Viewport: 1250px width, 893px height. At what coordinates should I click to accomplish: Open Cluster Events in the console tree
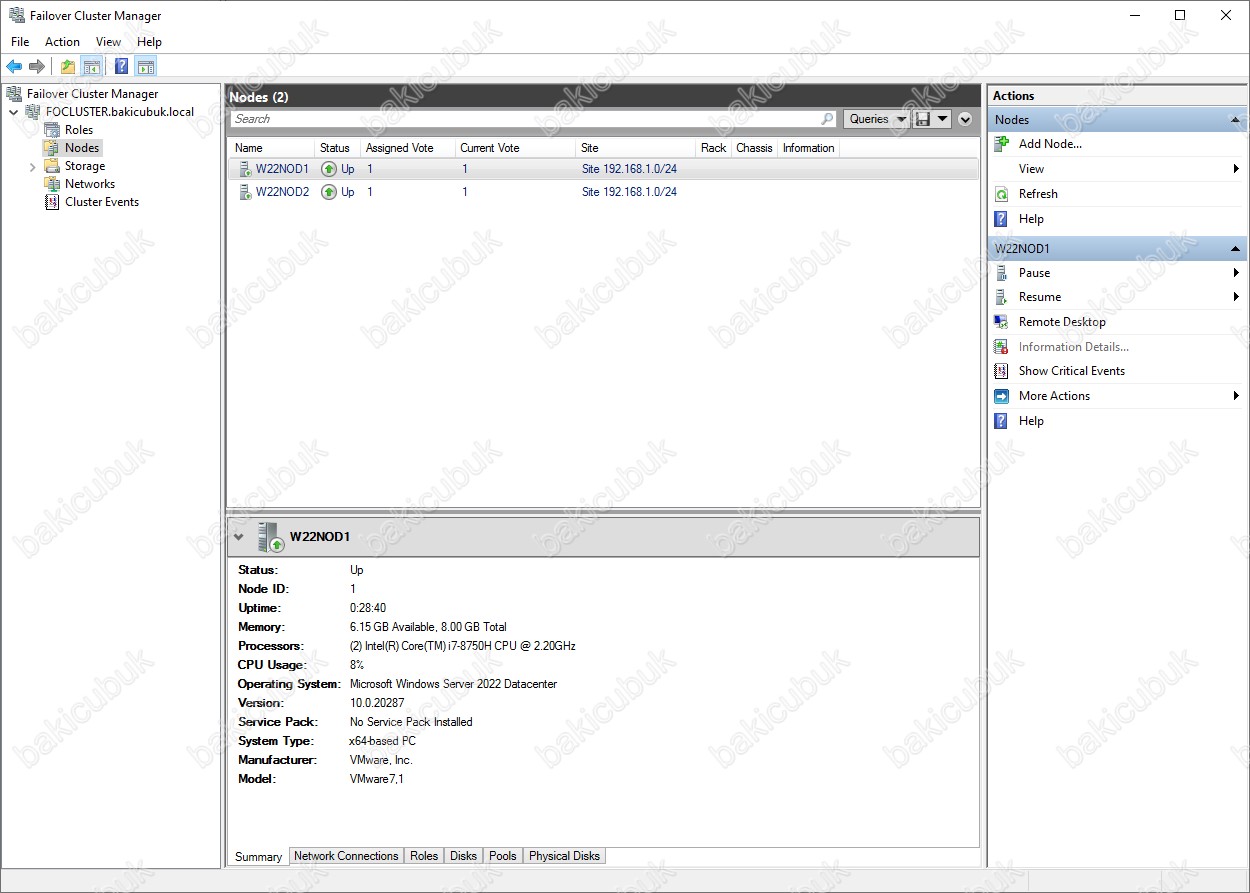[x=102, y=202]
